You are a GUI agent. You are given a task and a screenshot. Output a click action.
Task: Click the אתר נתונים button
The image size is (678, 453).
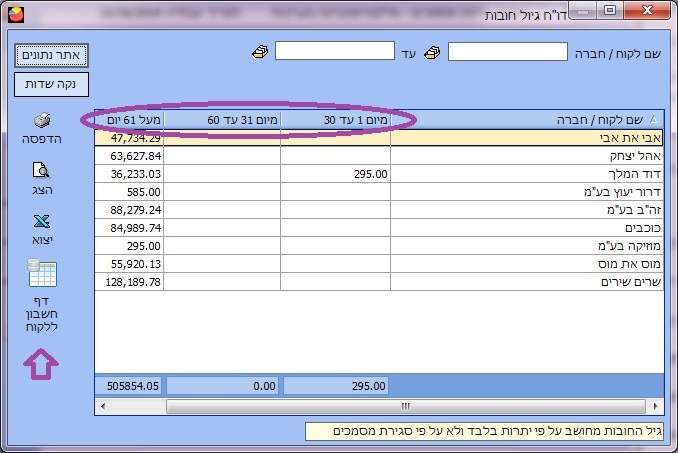[51, 55]
